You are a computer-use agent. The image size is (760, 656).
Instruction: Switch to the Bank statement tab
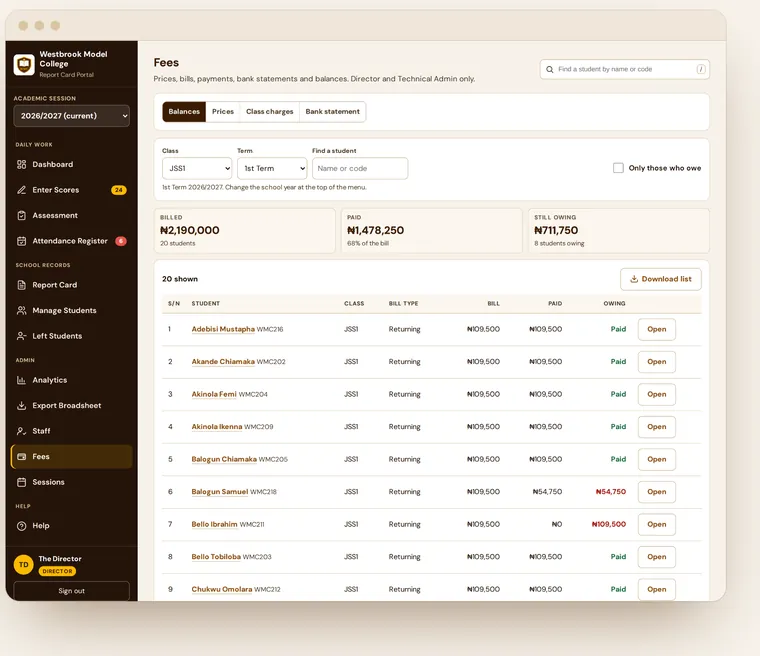coord(332,112)
